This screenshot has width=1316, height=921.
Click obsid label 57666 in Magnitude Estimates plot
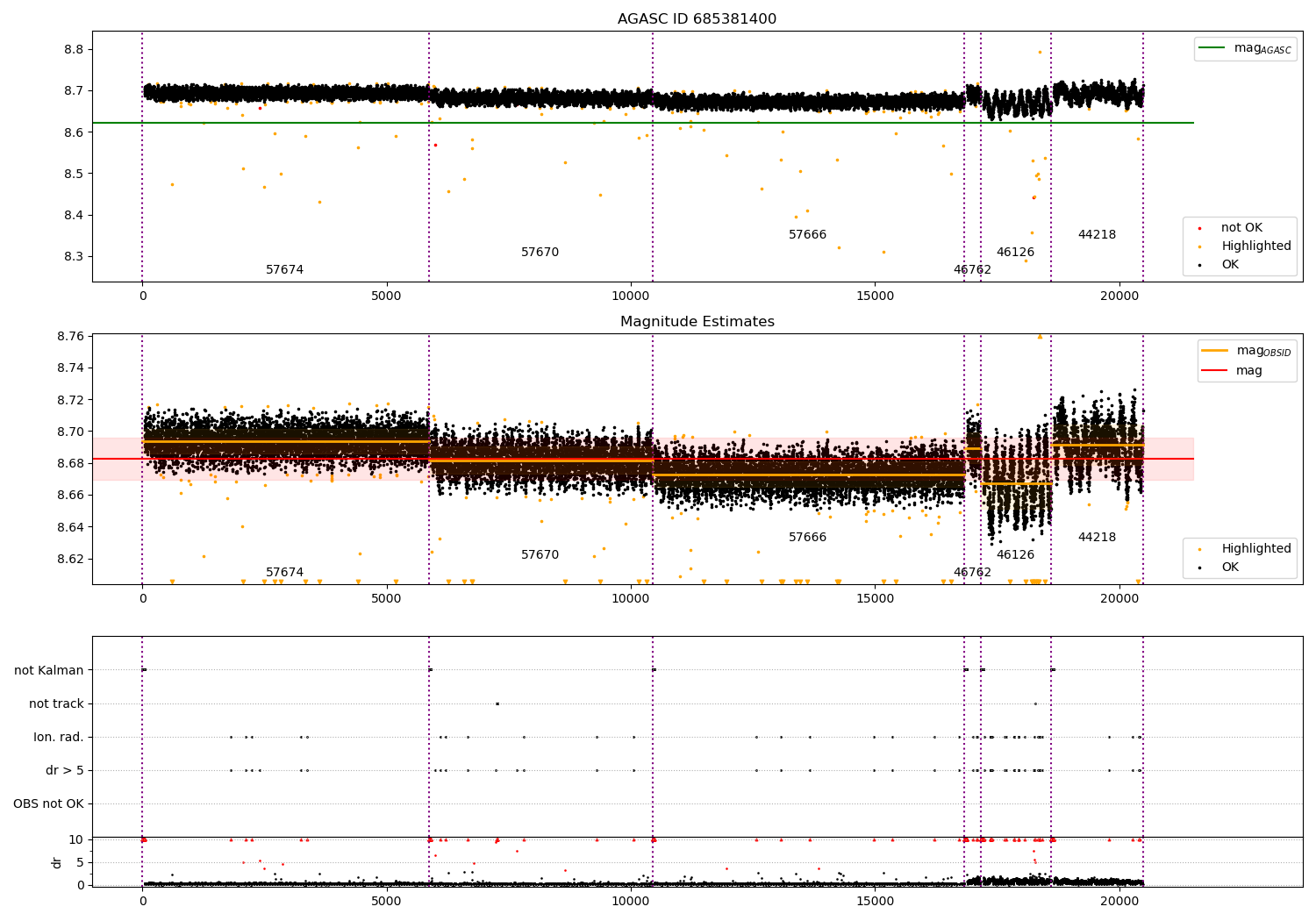[807, 538]
